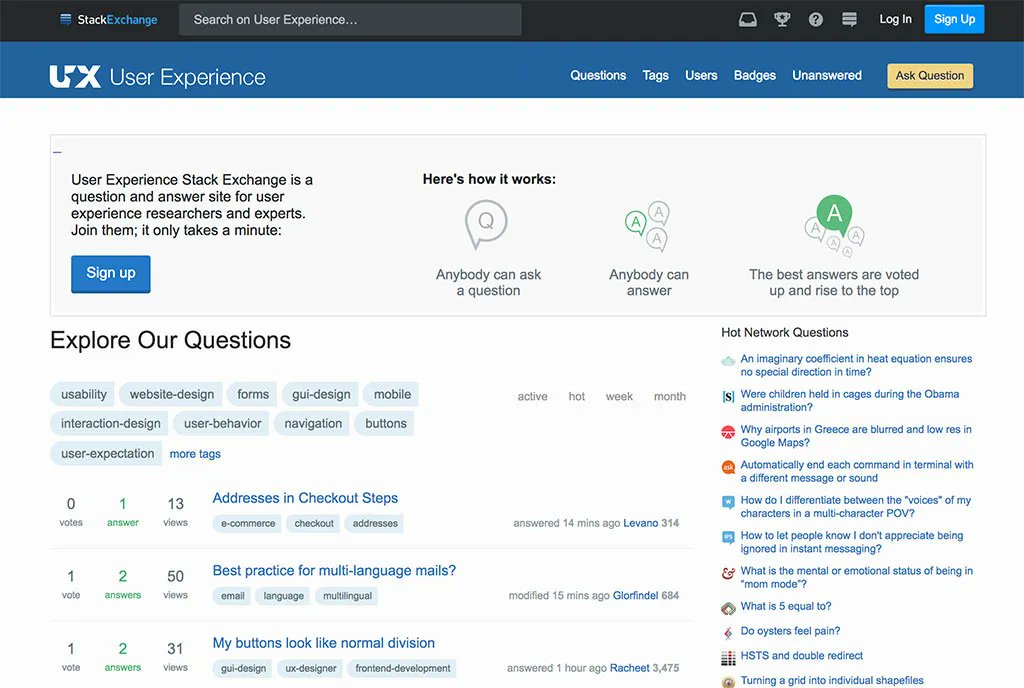The image size is (1024, 688).
Task: Click the checkout tag
Action: [x=314, y=524]
